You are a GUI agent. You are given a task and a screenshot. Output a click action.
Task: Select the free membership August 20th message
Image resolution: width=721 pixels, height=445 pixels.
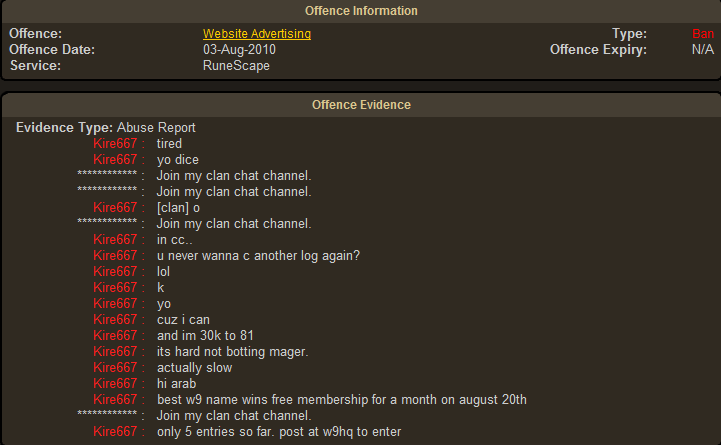[x=341, y=400]
